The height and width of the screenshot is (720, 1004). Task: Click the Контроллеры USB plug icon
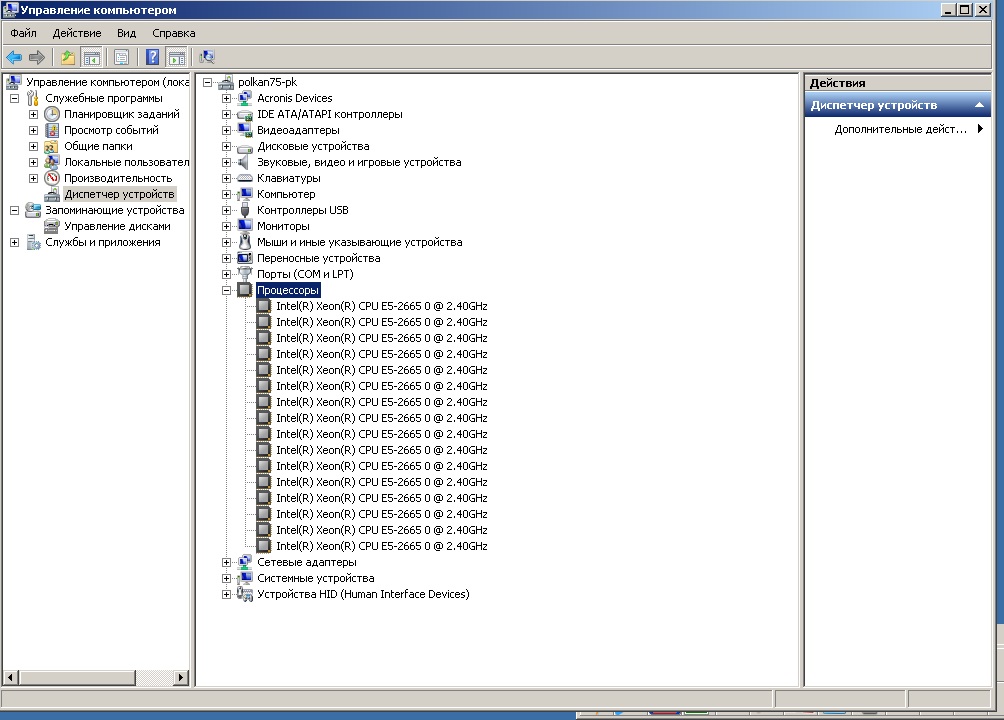pyautogui.click(x=245, y=210)
